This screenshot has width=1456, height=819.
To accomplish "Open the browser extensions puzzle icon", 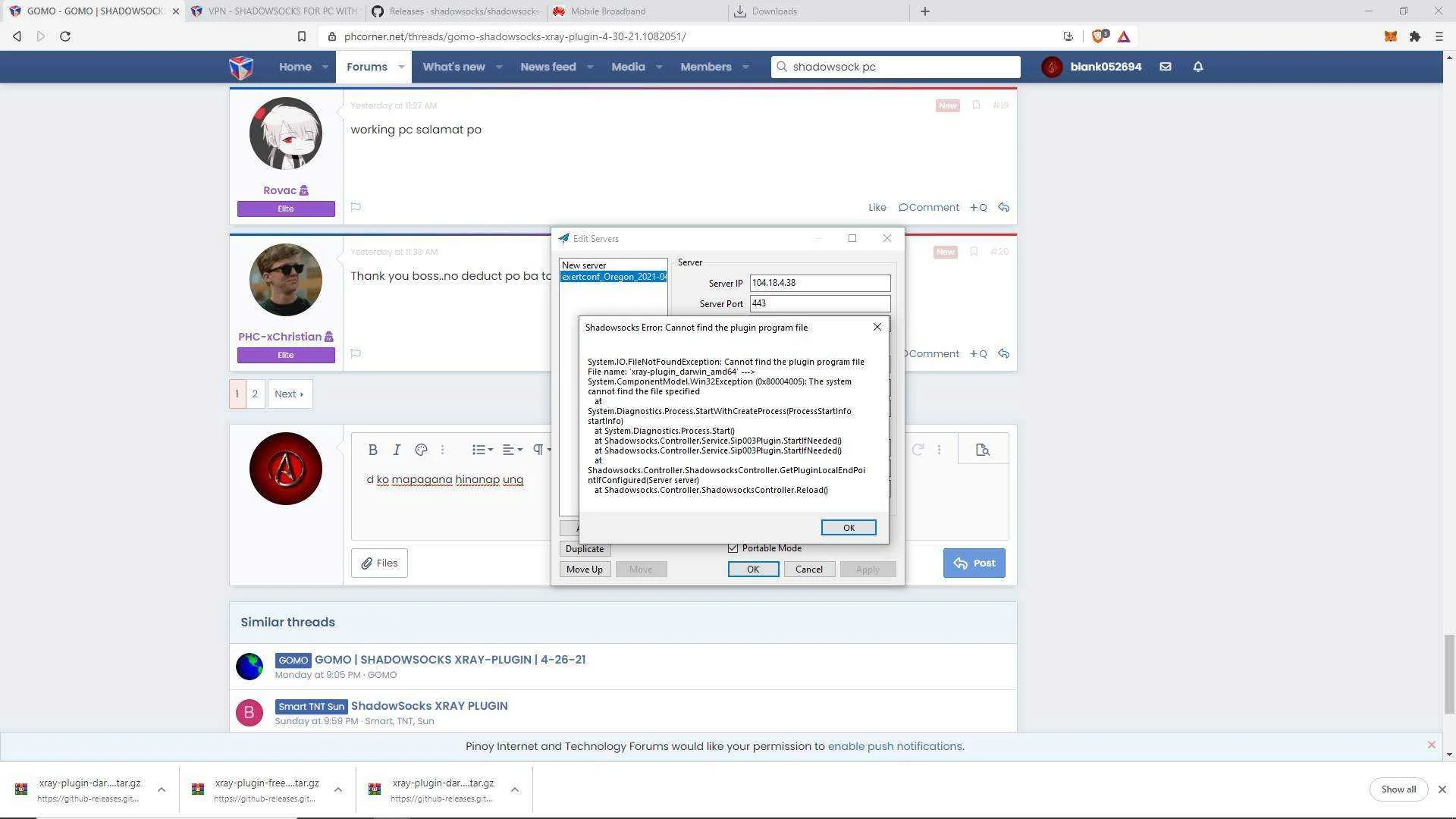I will (x=1415, y=36).
